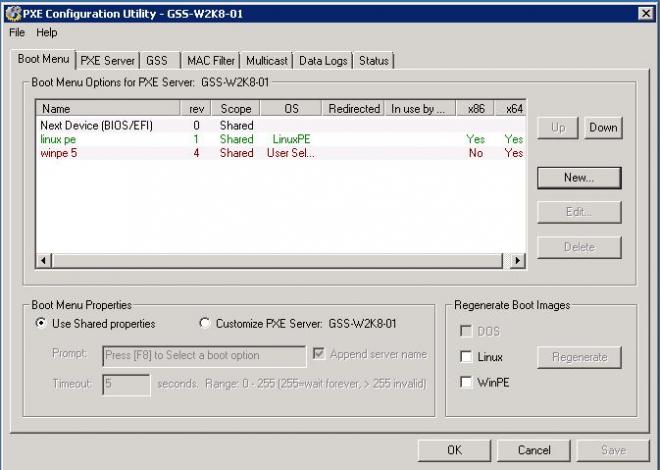
Task: Click the Timeout seconds field
Action: (126, 385)
